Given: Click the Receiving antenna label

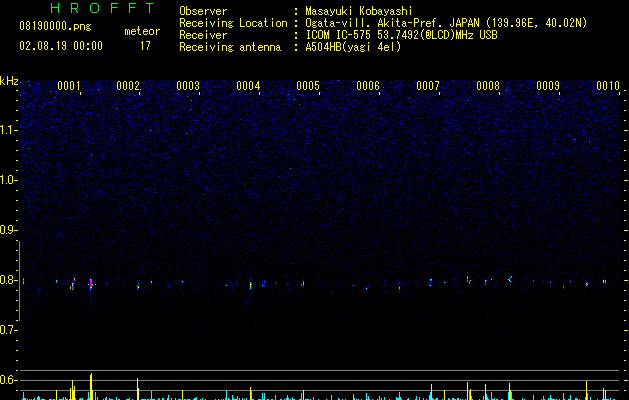Looking at the screenshot, I should (230, 47).
